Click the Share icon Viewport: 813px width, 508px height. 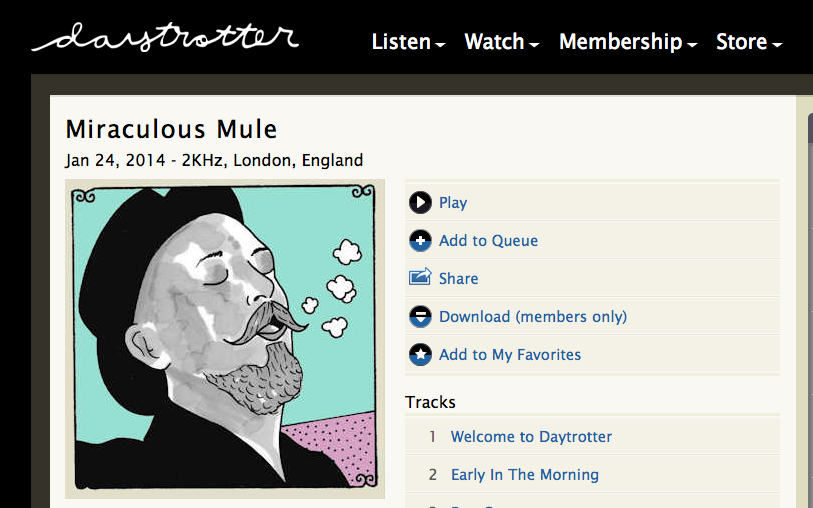click(x=420, y=278)
